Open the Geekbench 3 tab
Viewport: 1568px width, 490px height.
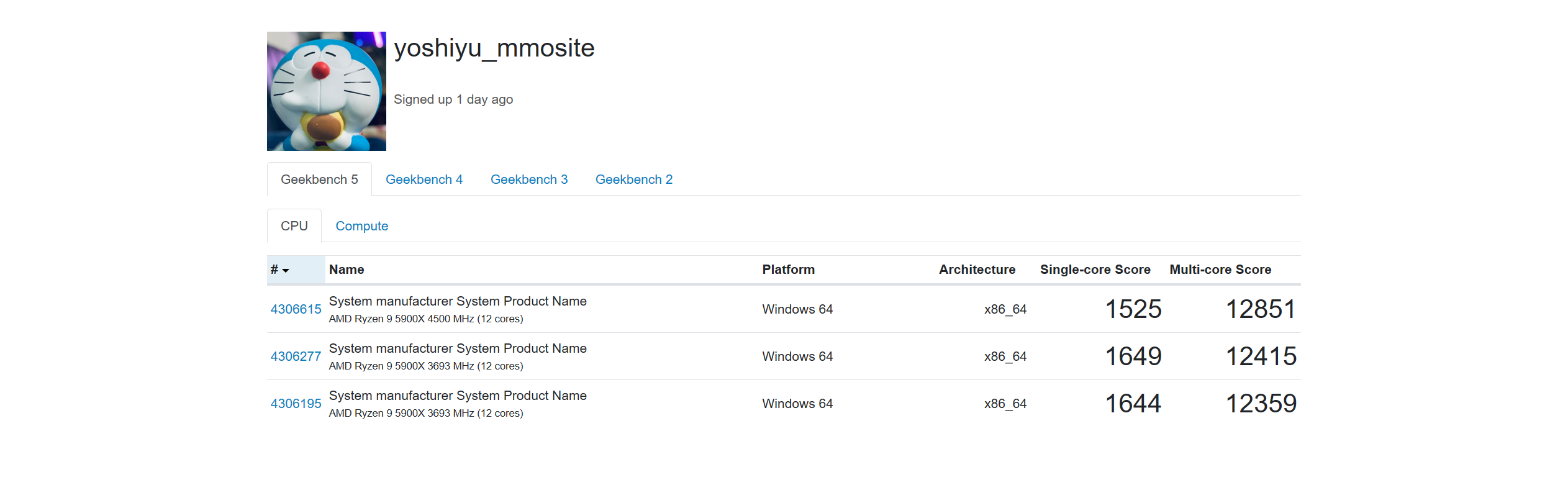(x=529, y=179)
